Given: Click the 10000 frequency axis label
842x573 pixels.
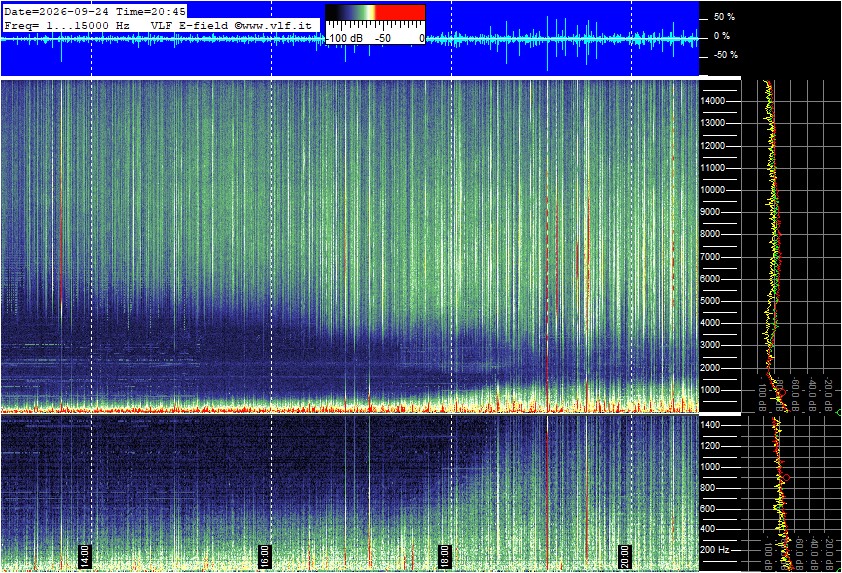Looking at the screenshot, I should 713,190.
